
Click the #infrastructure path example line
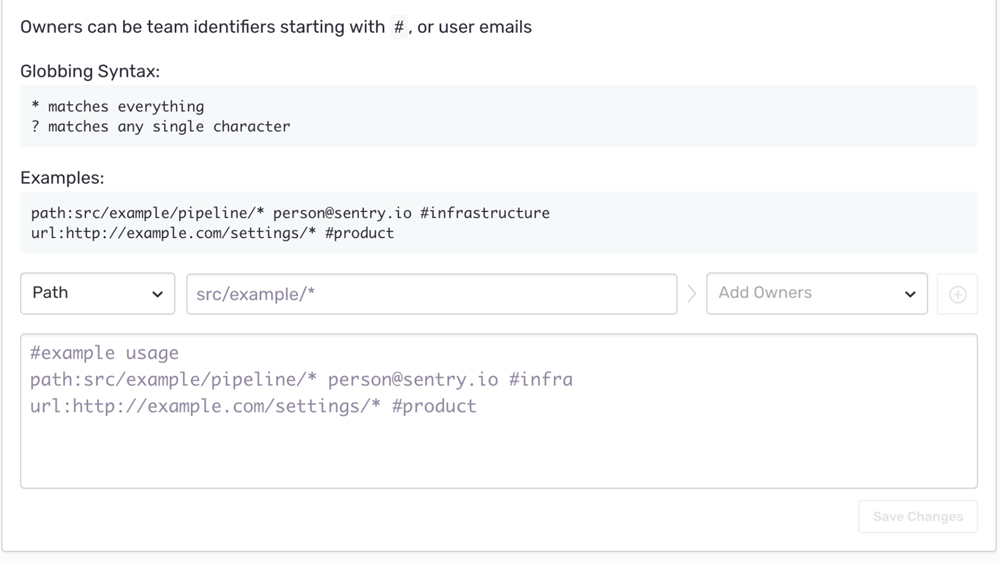click(x=290, y=213)
